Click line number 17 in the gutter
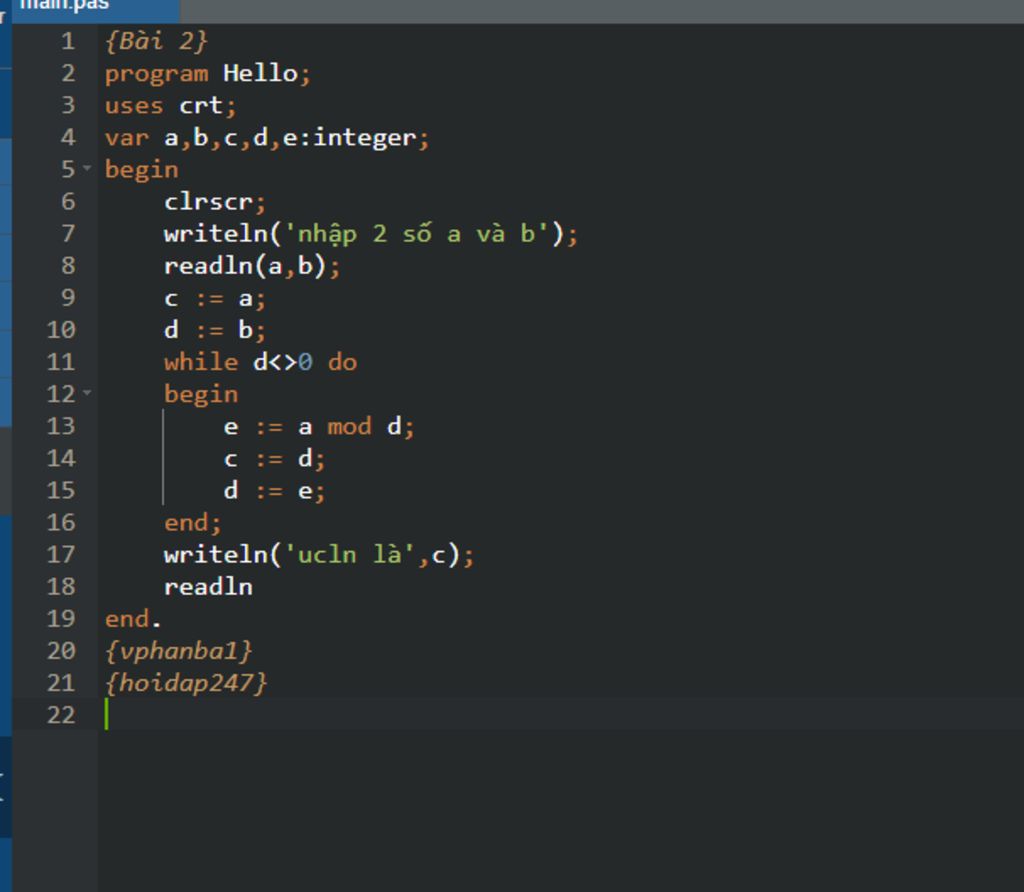1024x892 pixels. [61, 554]
